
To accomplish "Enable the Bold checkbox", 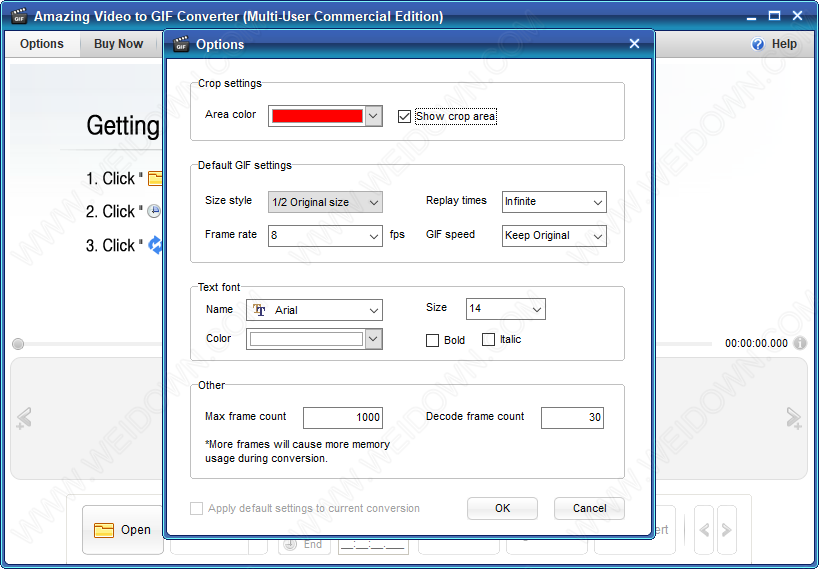I will pos(432,340).
